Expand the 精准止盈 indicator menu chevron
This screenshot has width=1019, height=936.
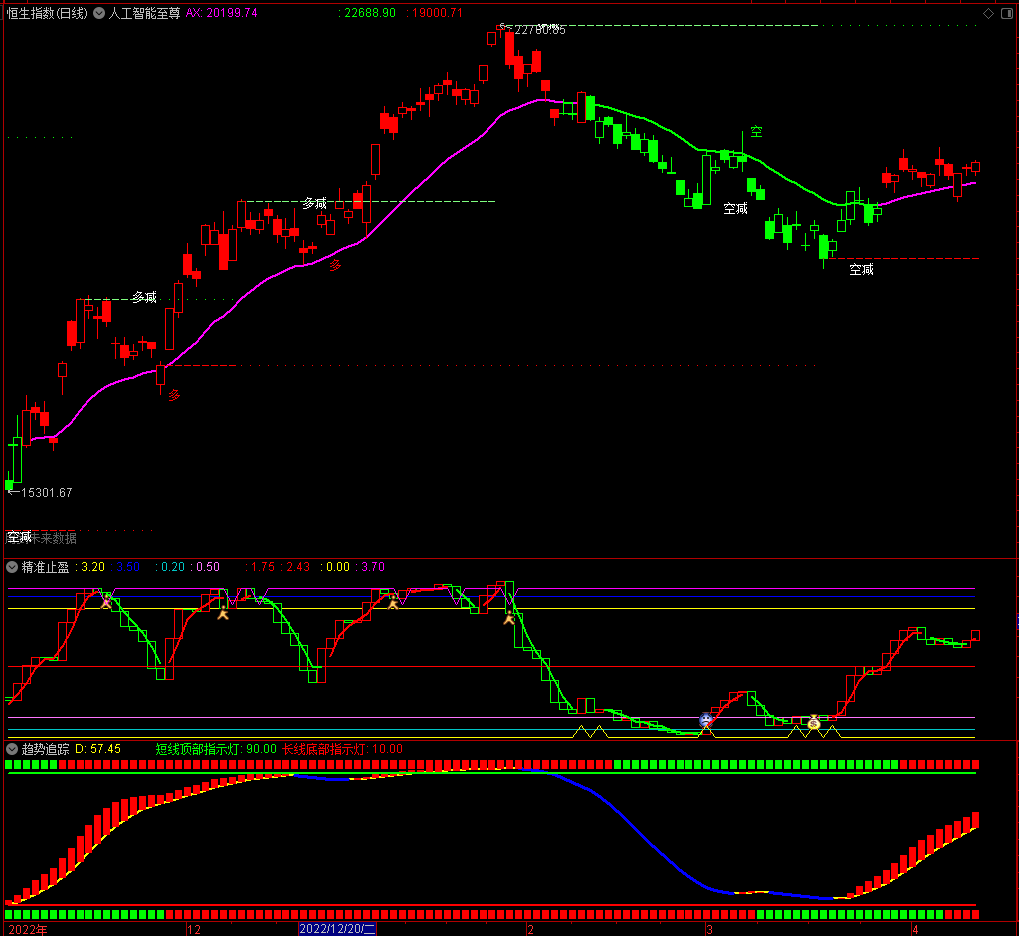point(12,567)
